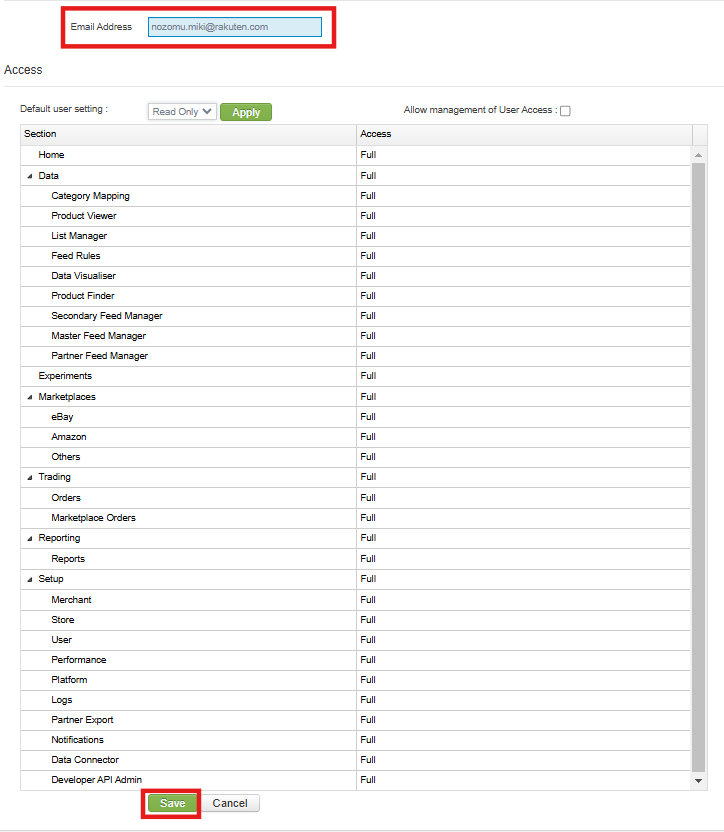Click the Access column header
This screenshot has height=832, width=724.
(524, 134)
